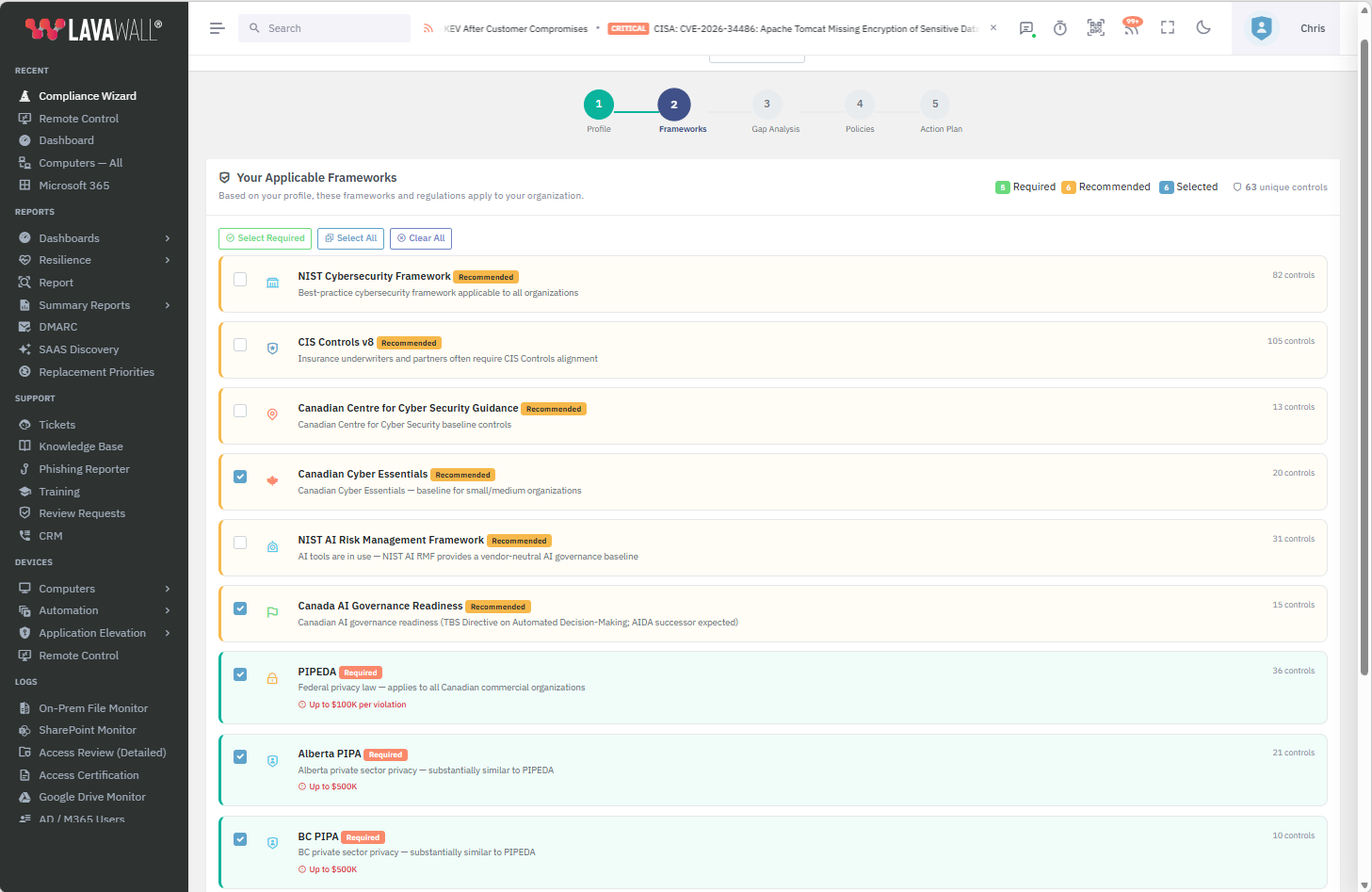
Task: Expand the Resilience submenu chevron
Action: 168,260
